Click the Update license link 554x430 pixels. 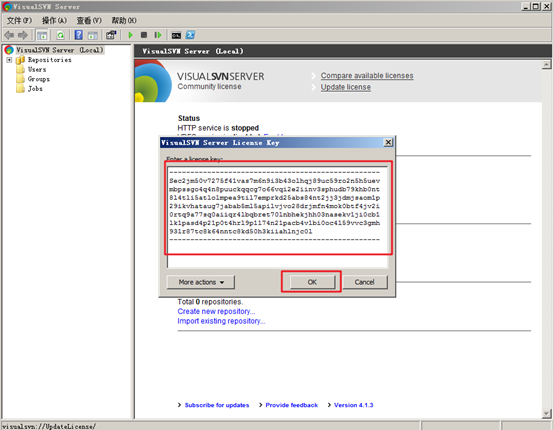(x=346, y=87)
